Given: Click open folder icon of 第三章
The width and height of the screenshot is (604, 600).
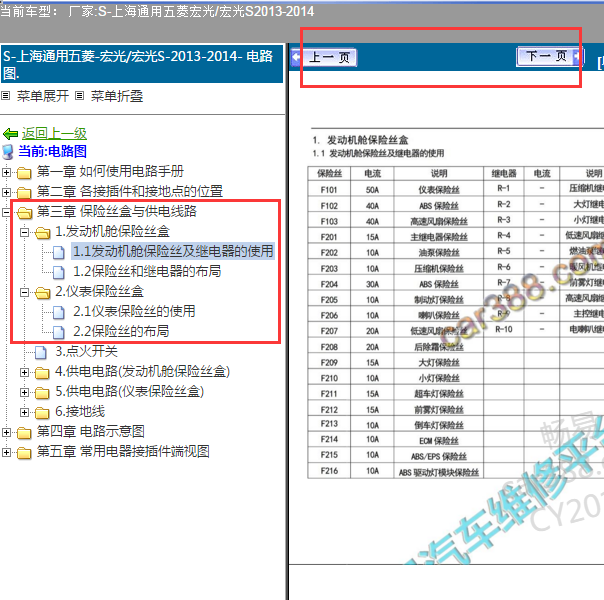Looking at the screenshot, I should [24, 213].
